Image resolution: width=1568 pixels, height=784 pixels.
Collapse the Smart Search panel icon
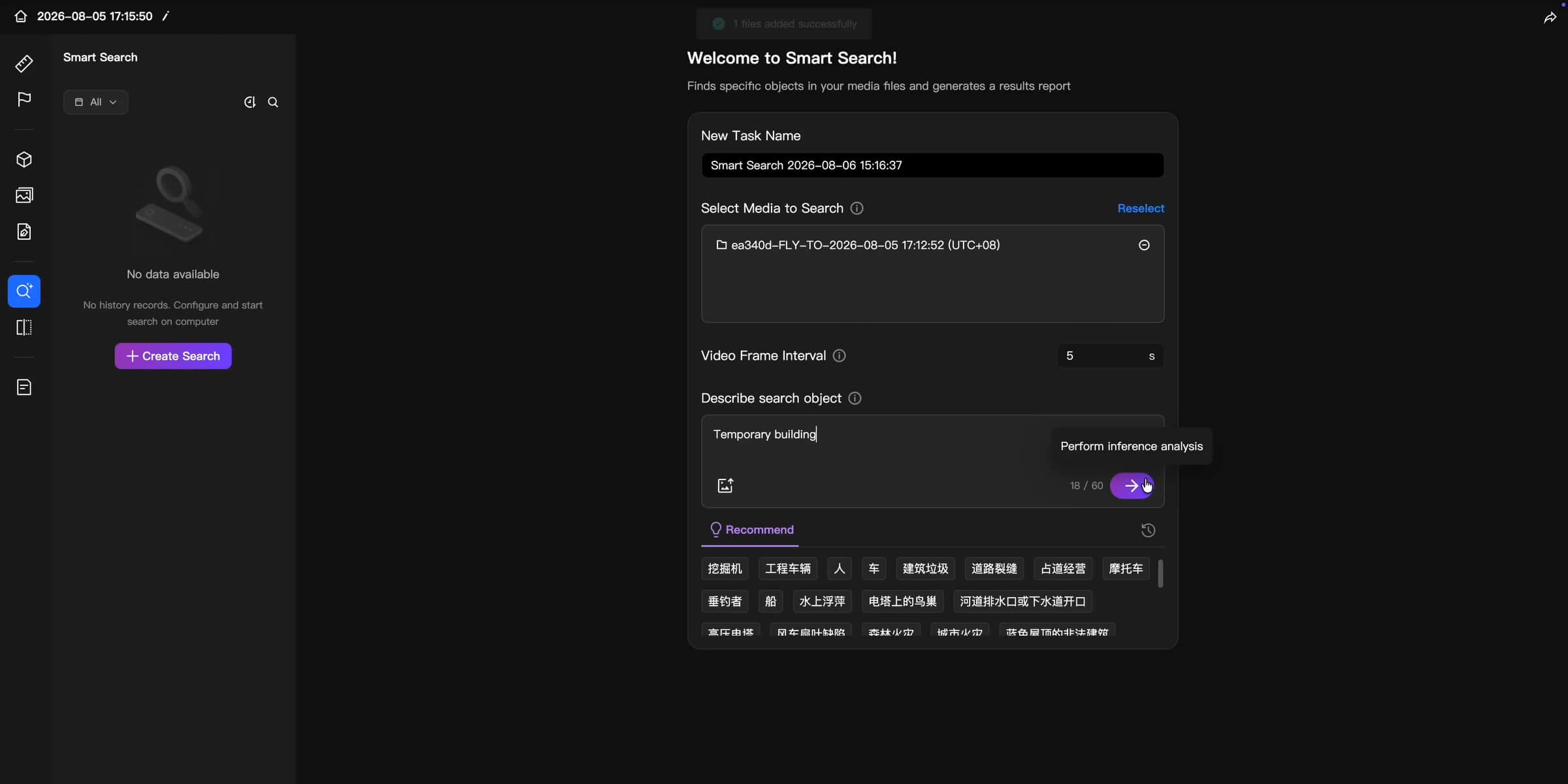pos(250,102)
